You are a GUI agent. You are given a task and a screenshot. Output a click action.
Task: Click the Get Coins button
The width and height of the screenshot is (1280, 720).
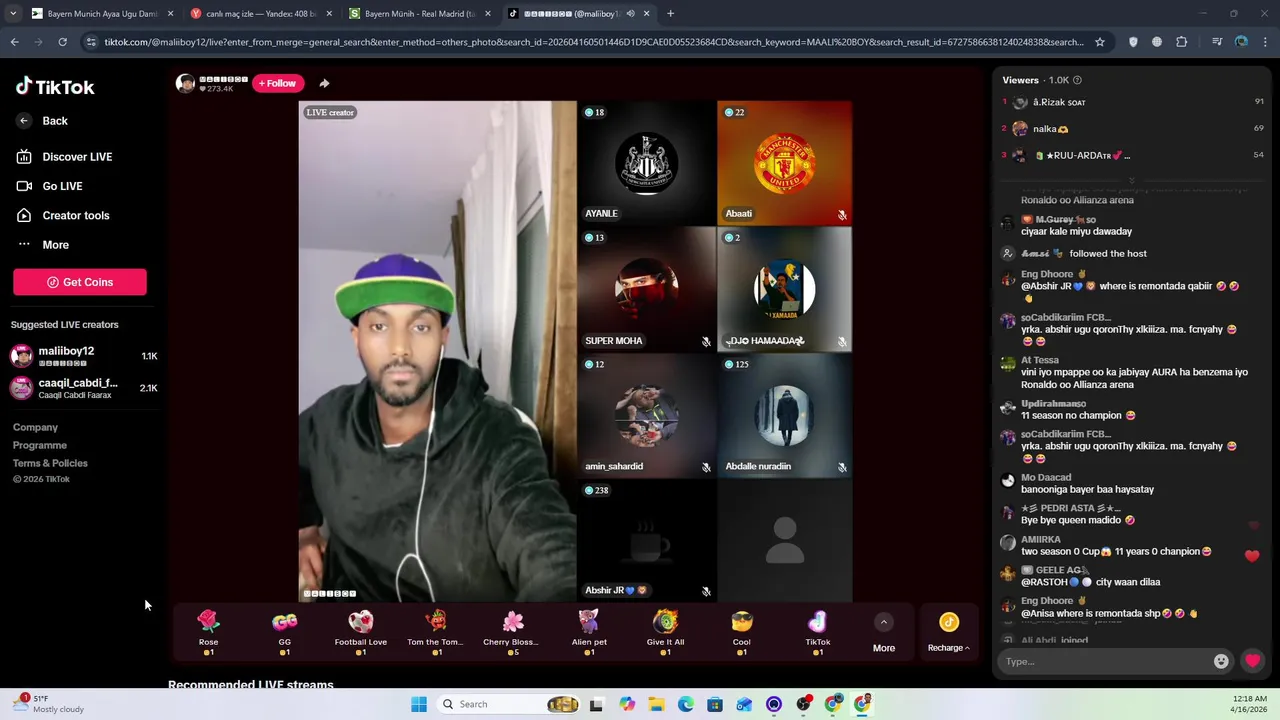[x=80, y=282]
